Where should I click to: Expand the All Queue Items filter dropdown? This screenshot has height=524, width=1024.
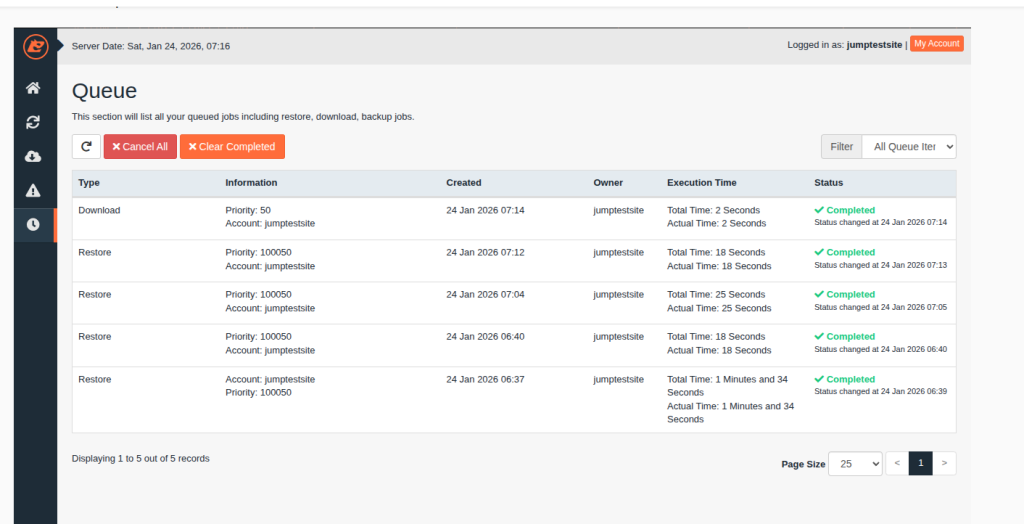point(908,147)
